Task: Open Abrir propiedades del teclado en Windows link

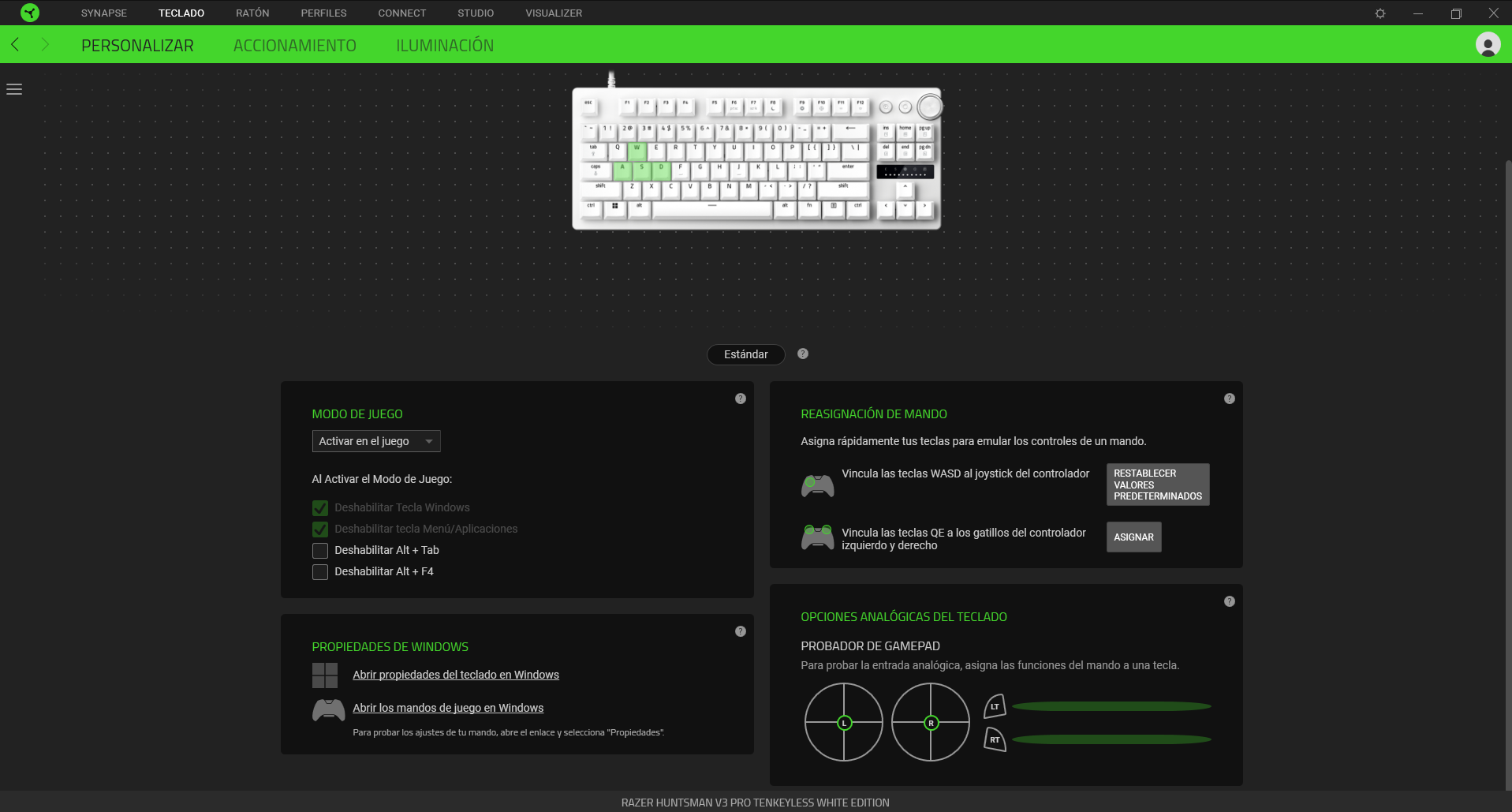Action: point(456,675)
